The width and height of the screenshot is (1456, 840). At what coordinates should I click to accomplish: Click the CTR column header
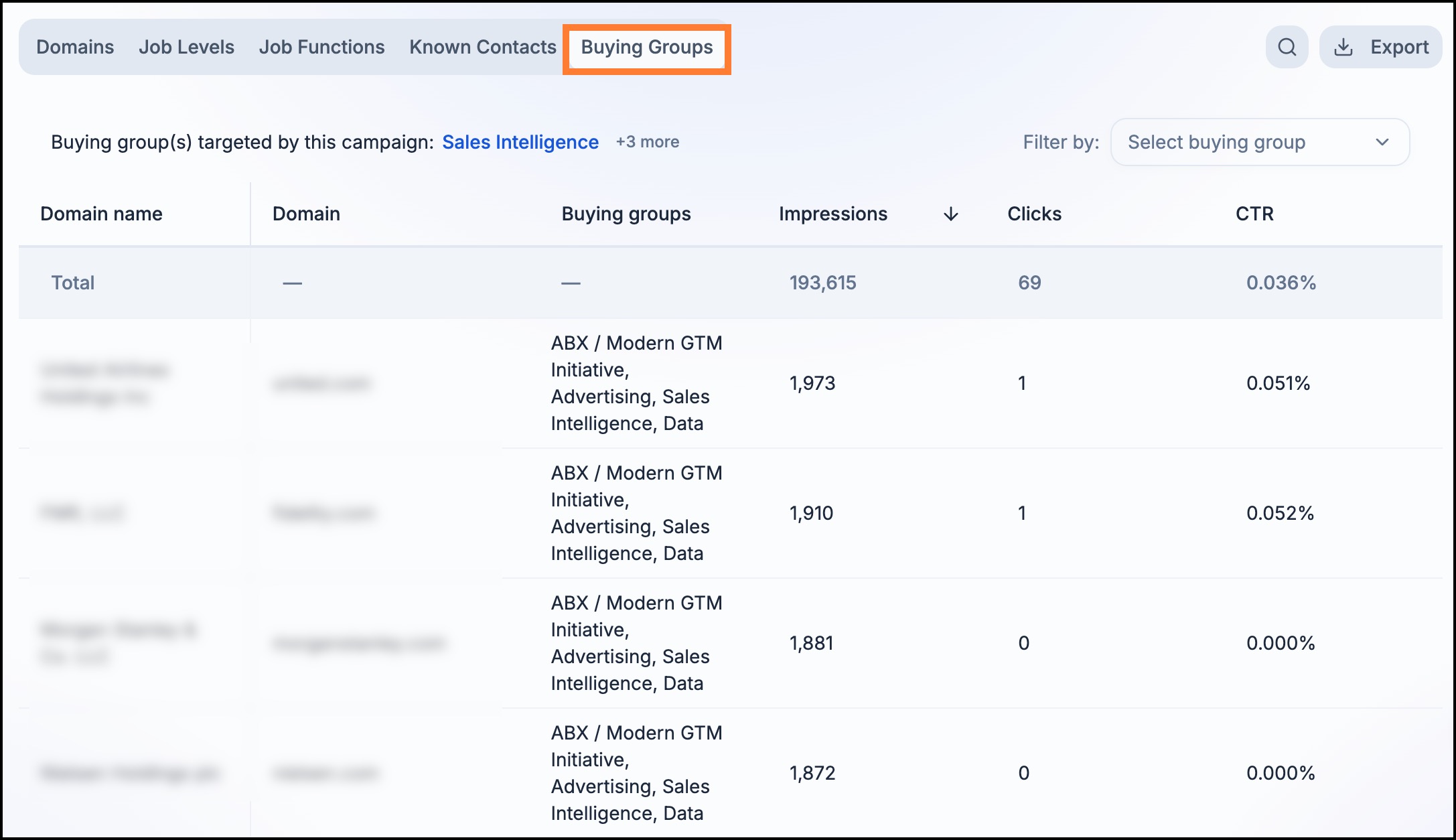(x=1254, y=214)
